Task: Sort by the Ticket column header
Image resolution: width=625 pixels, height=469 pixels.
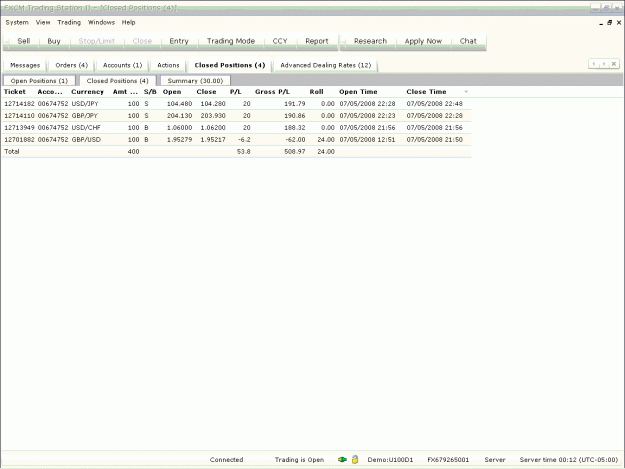Action: (x=15, y=92)
